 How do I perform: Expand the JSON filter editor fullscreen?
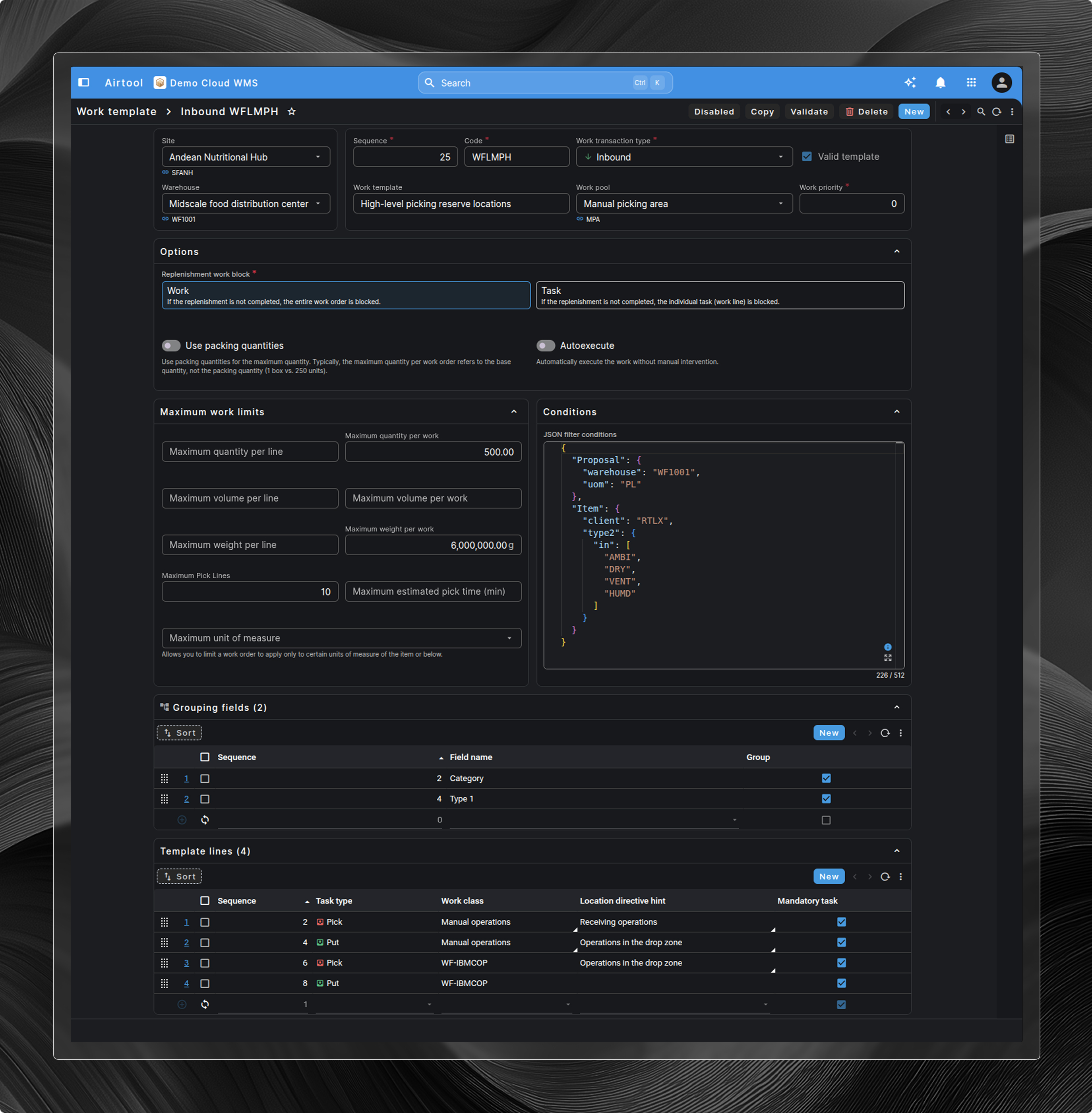887,657
